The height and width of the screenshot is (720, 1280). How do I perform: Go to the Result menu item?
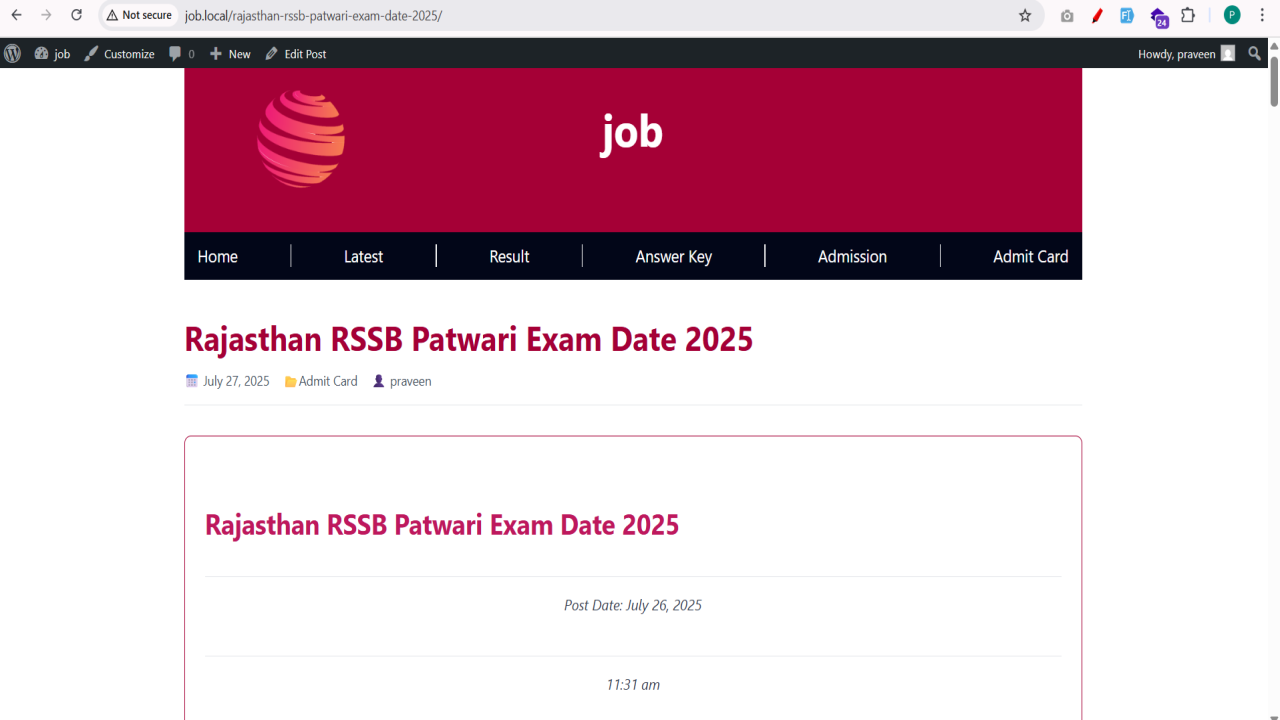[509, 257]
